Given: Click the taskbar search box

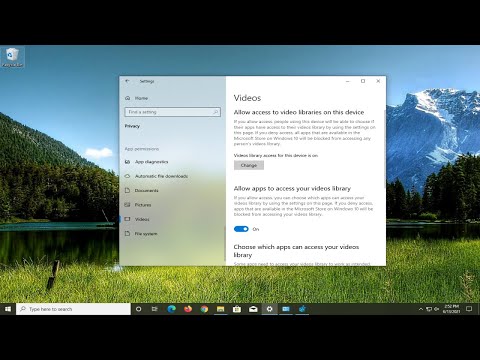Looking at the screenshot, I should (73, 309).
